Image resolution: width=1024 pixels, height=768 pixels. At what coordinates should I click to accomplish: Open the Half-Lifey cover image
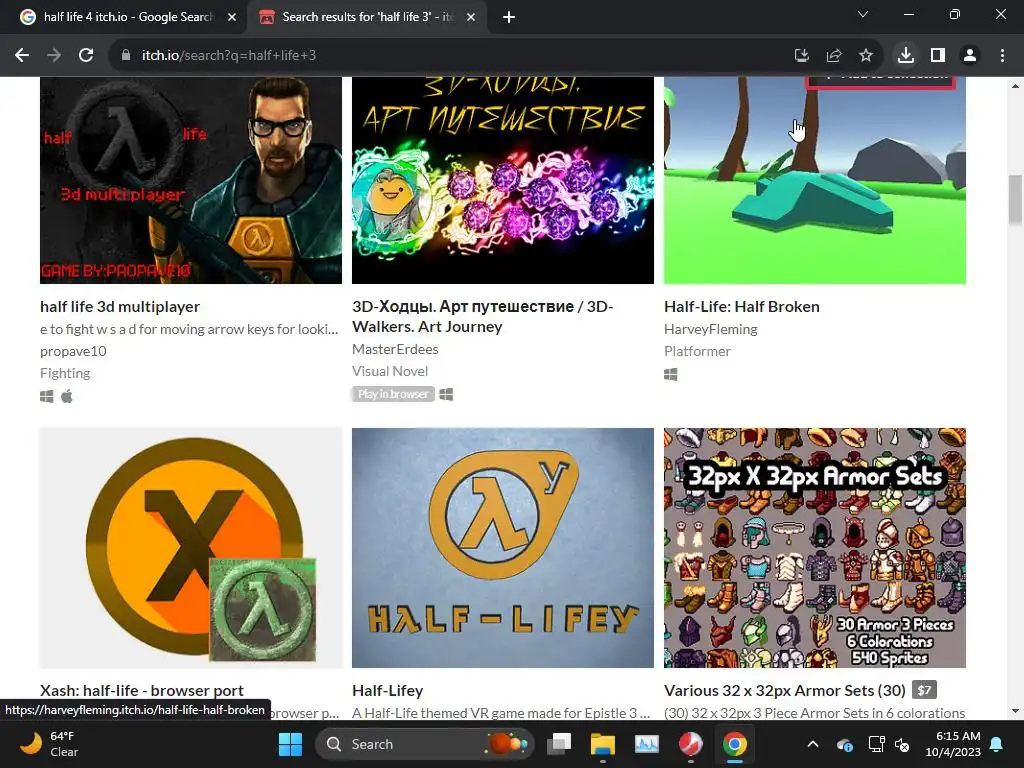click(x=503, y=548)
